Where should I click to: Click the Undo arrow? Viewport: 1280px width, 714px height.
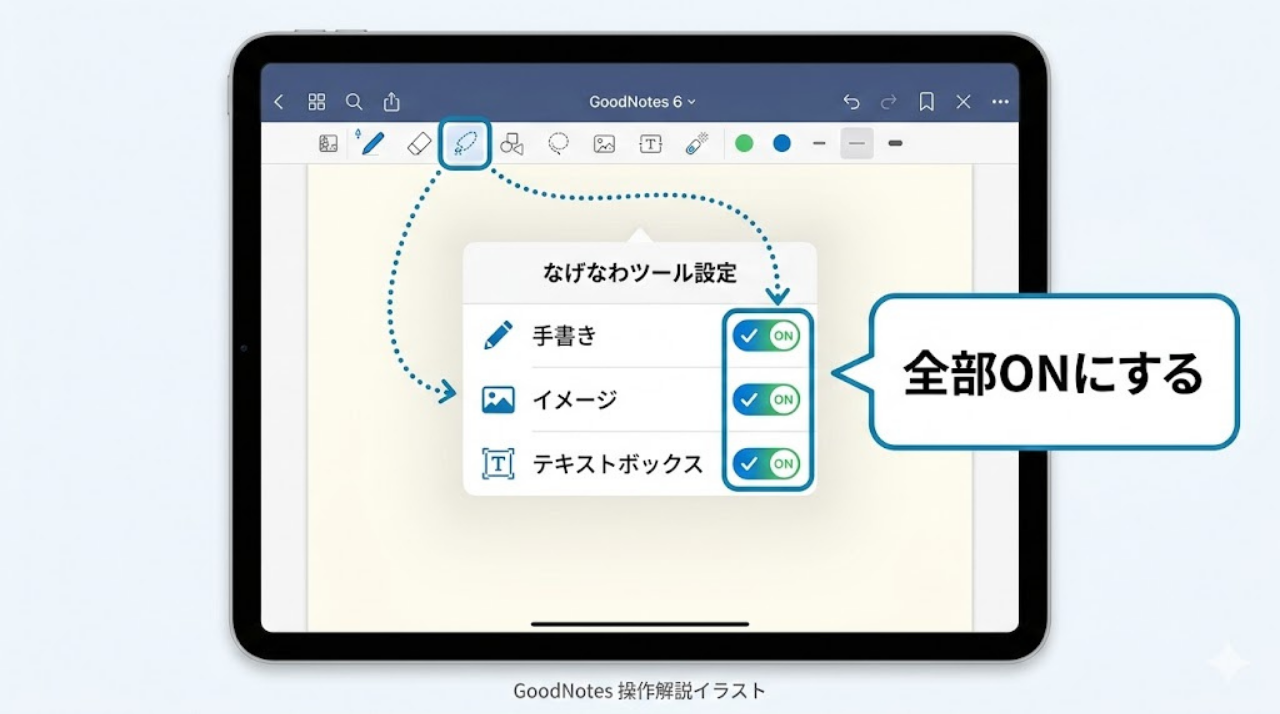851,101
